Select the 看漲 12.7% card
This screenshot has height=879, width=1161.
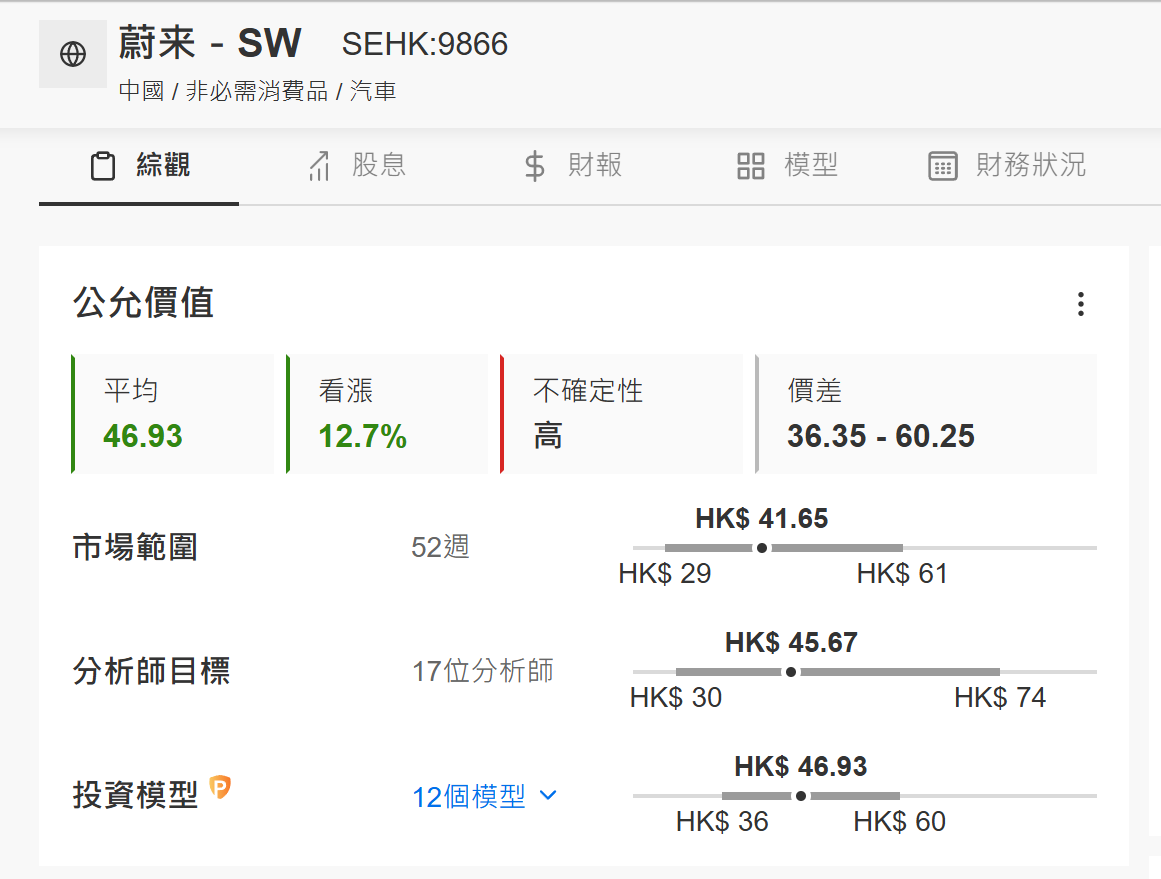tap(387, 414)
